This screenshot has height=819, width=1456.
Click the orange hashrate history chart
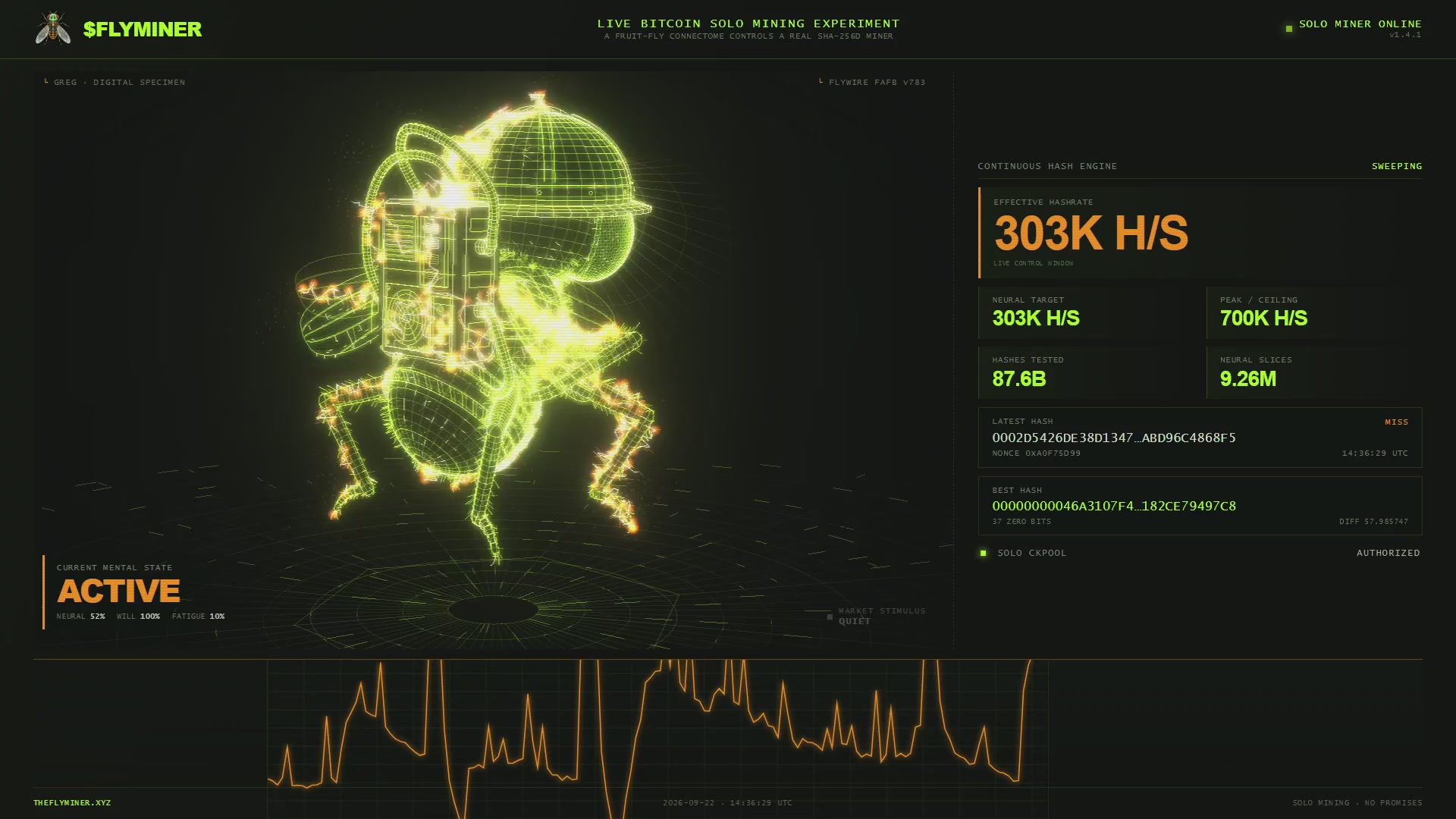click(x=657, y=739)
